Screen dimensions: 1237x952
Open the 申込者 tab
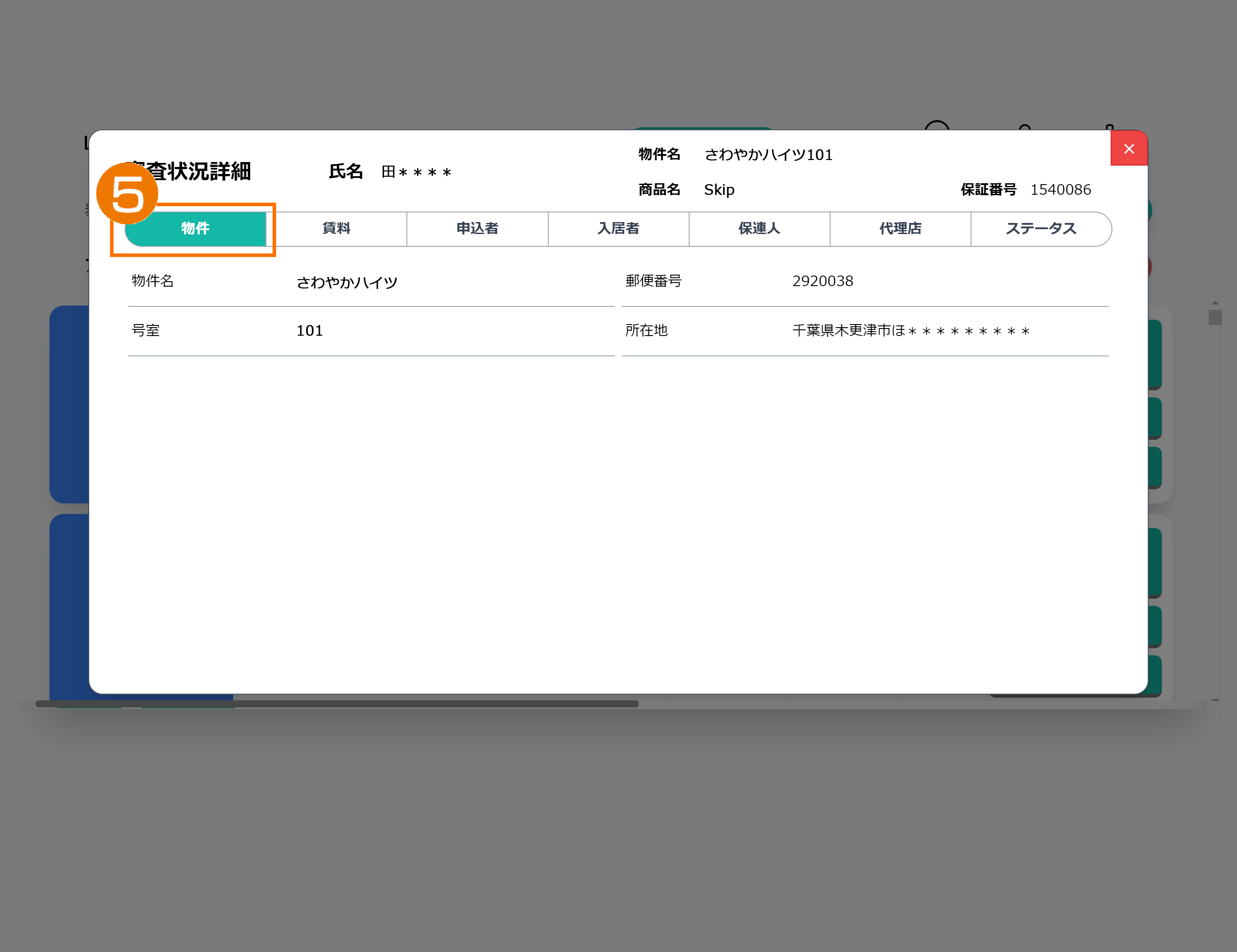click(x=477, y=229)
